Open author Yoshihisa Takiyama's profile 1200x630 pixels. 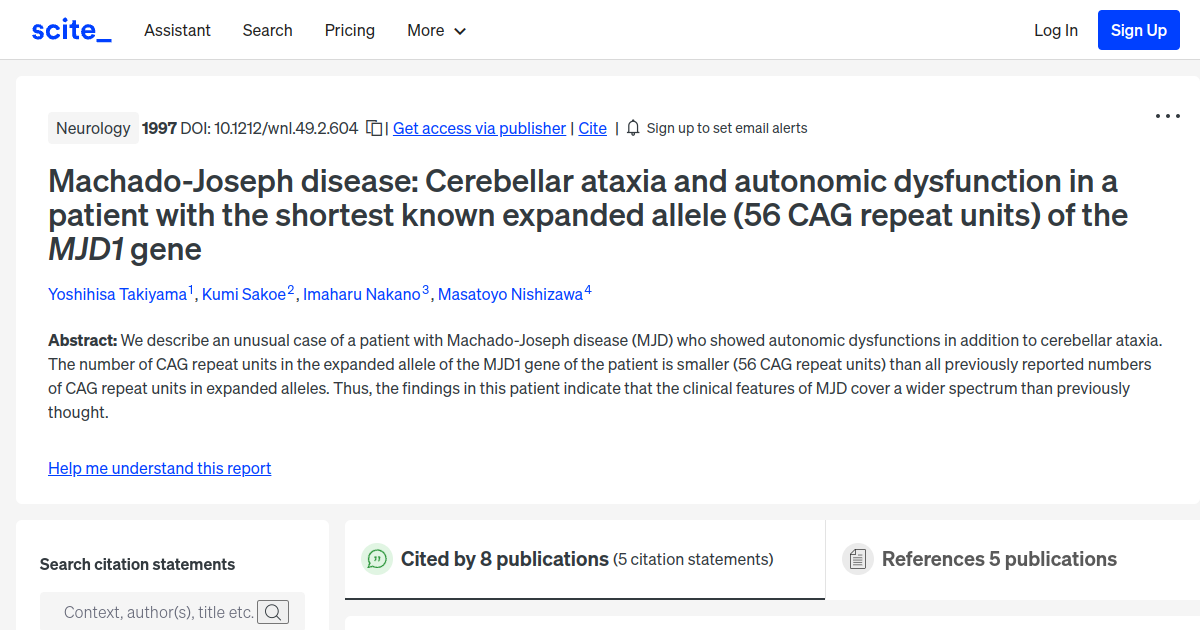pyautogui.click(x=117, y=294)
